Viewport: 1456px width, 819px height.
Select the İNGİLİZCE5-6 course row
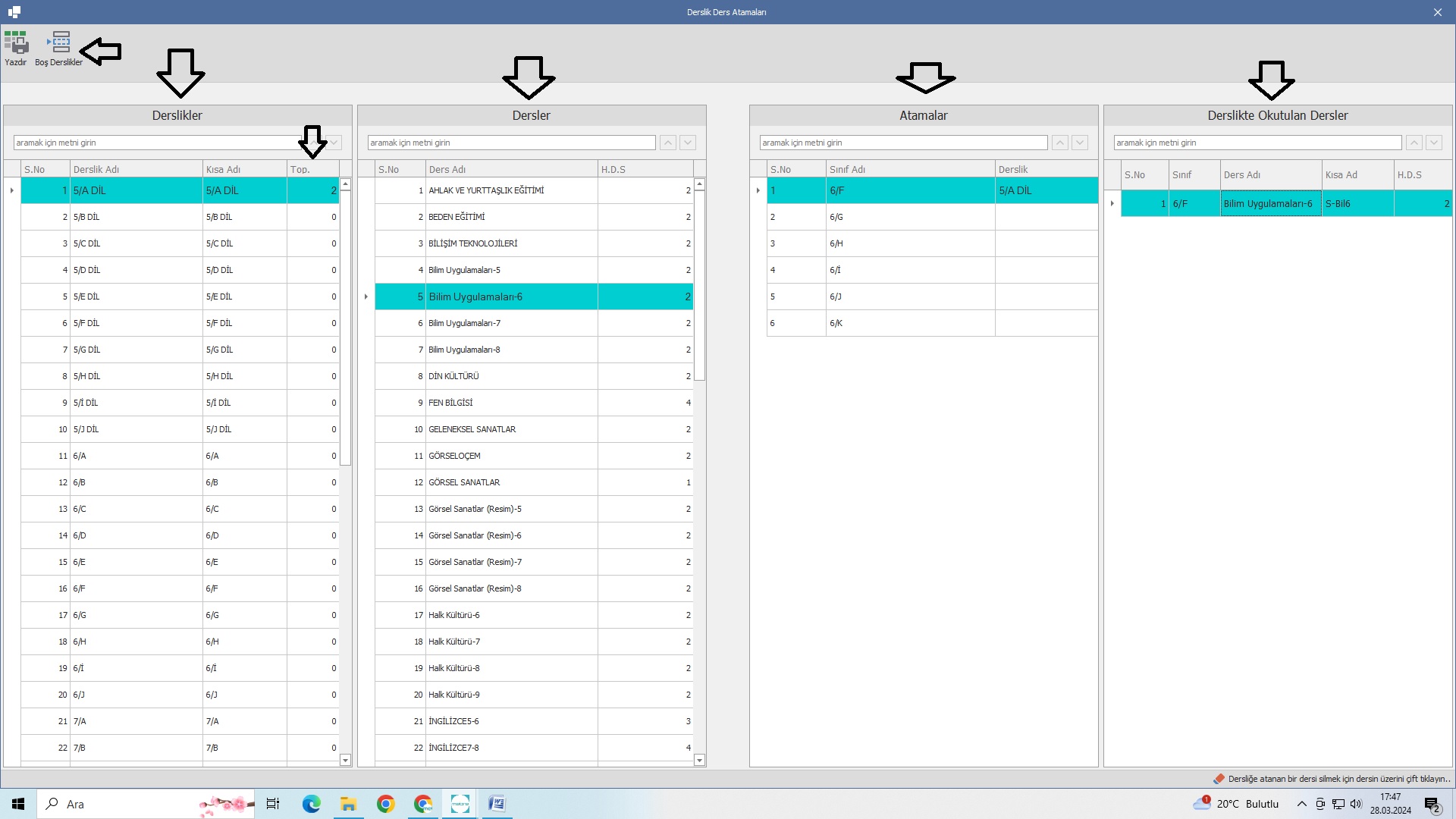(x=534, y=721)
